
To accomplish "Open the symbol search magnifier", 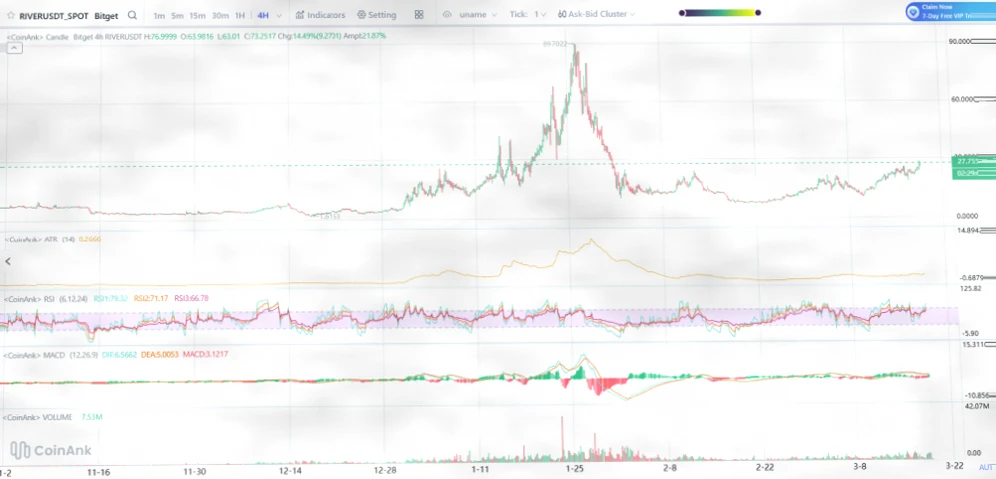I will [x=132, y=15].
